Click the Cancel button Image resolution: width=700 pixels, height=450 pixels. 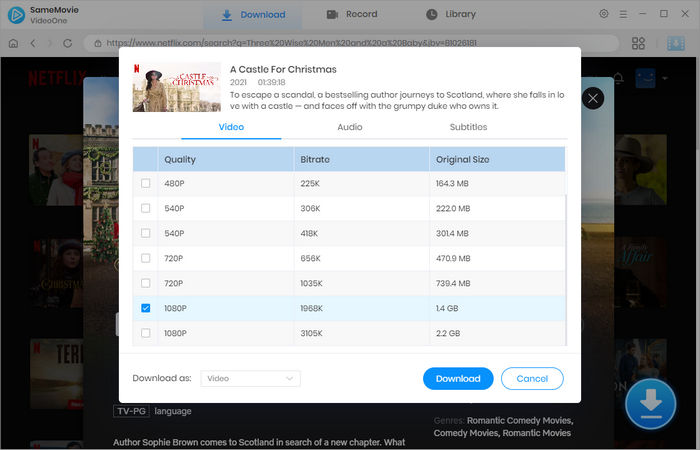point(532,379)
